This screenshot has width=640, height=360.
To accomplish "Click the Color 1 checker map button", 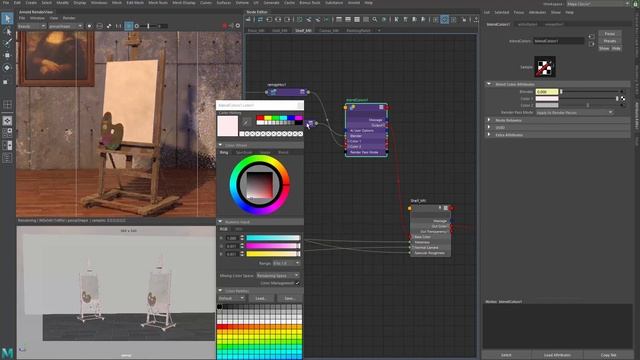I will [x=623, y=99].
